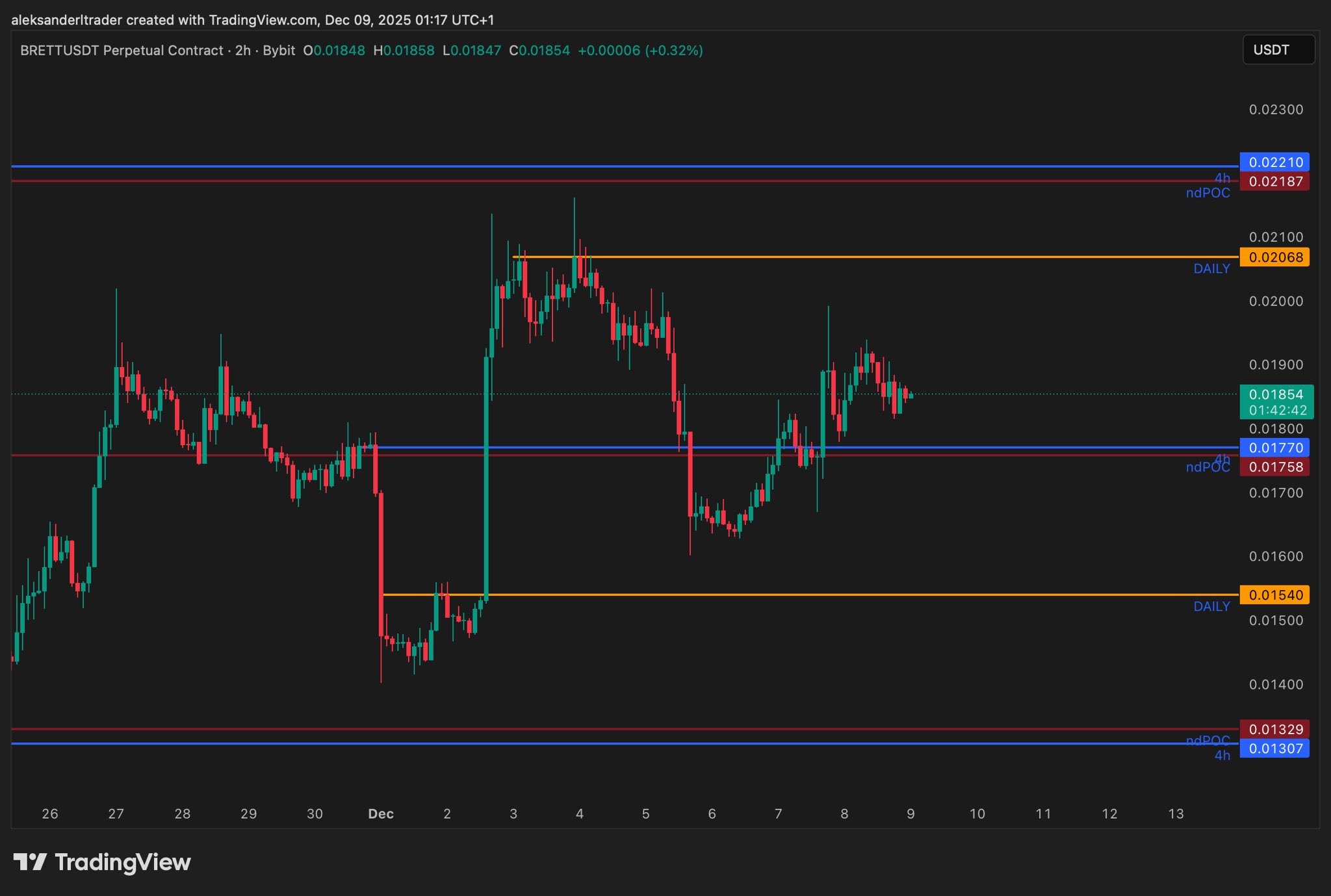Screen dimensions: 1331x896
Task: Click the TradingView wordmark text
Action: pyautogui.click(x=123, y=862)
